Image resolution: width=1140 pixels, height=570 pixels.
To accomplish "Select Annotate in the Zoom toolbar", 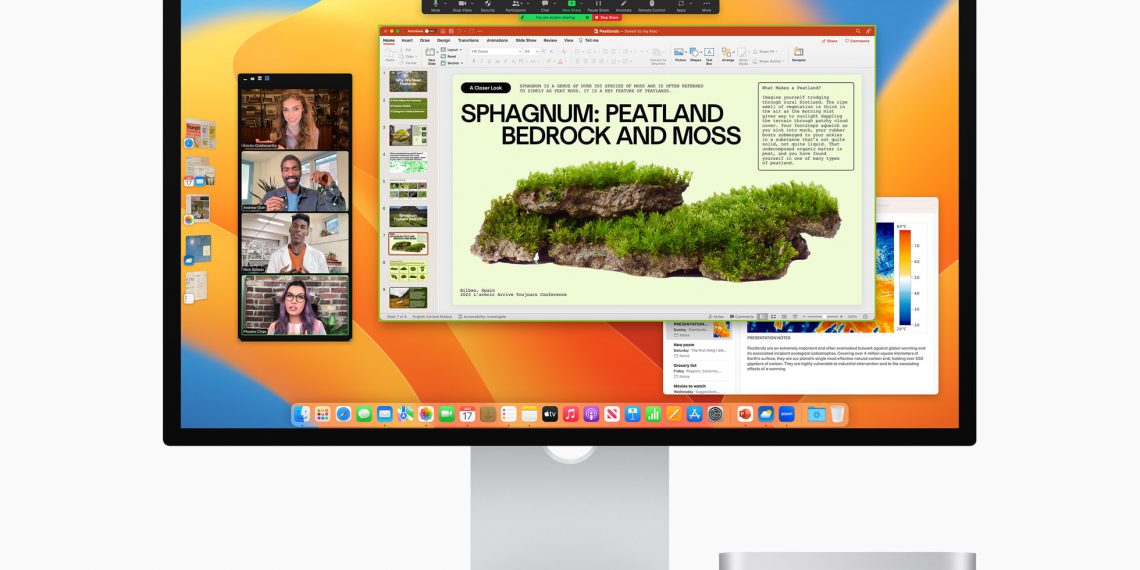I will point(624,6).
